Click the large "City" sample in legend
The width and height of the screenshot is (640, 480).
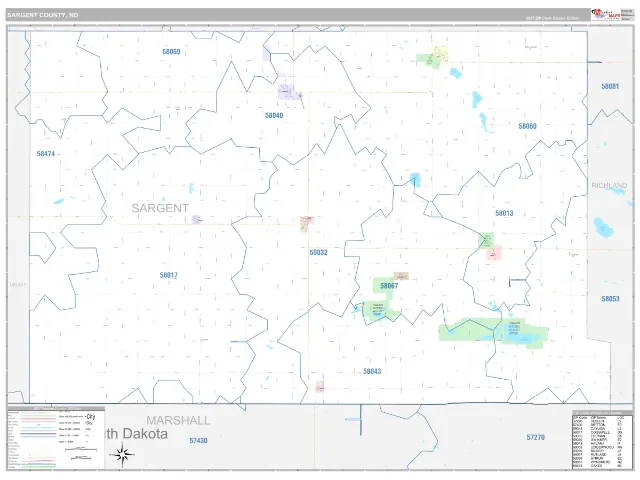(x=90, y=417)
